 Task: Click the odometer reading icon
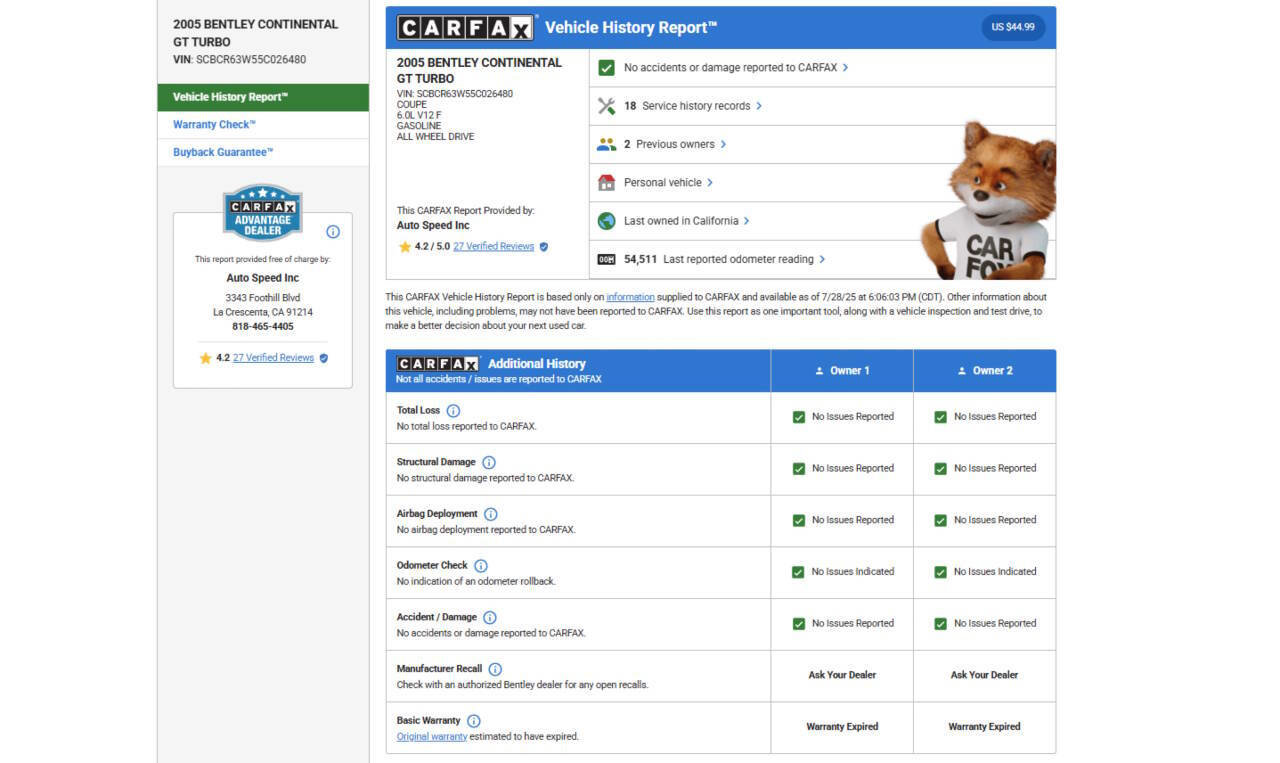[x=606, y=259]
